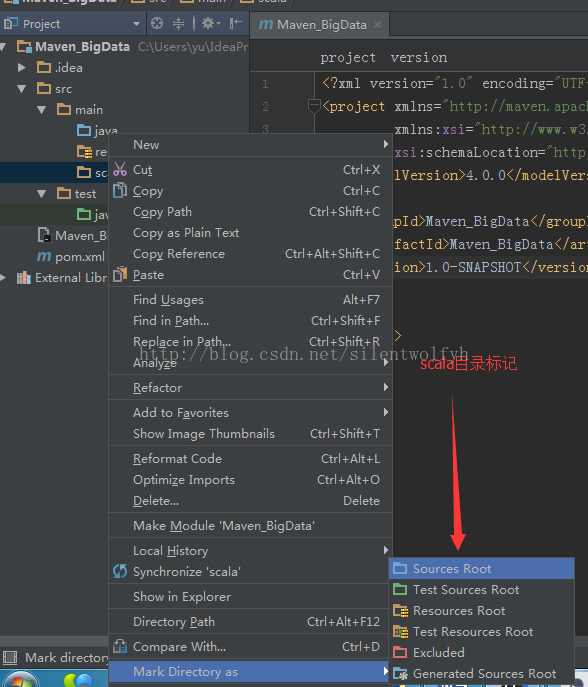
Task: Open the New submenu
Action: (251, 145)
